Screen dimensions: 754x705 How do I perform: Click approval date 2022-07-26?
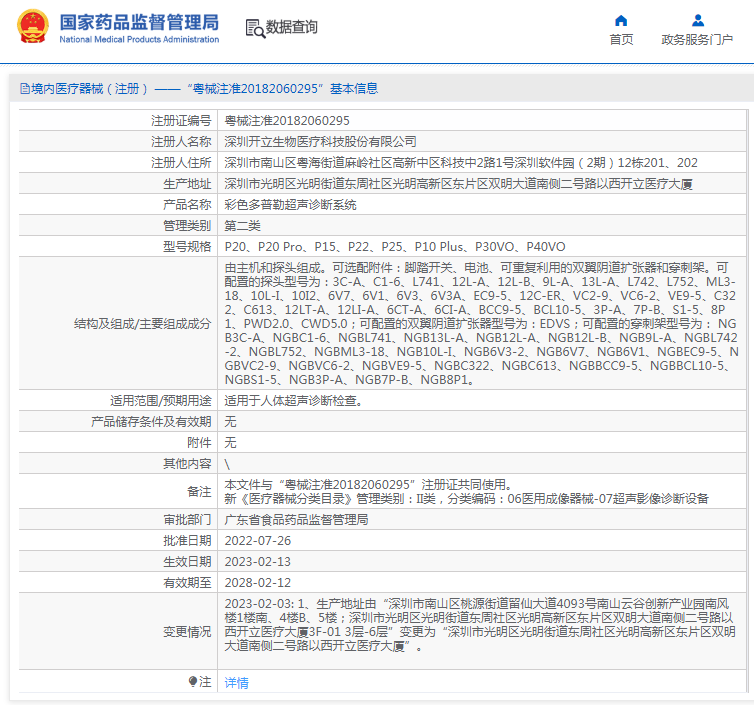click(x=258, y=541)
